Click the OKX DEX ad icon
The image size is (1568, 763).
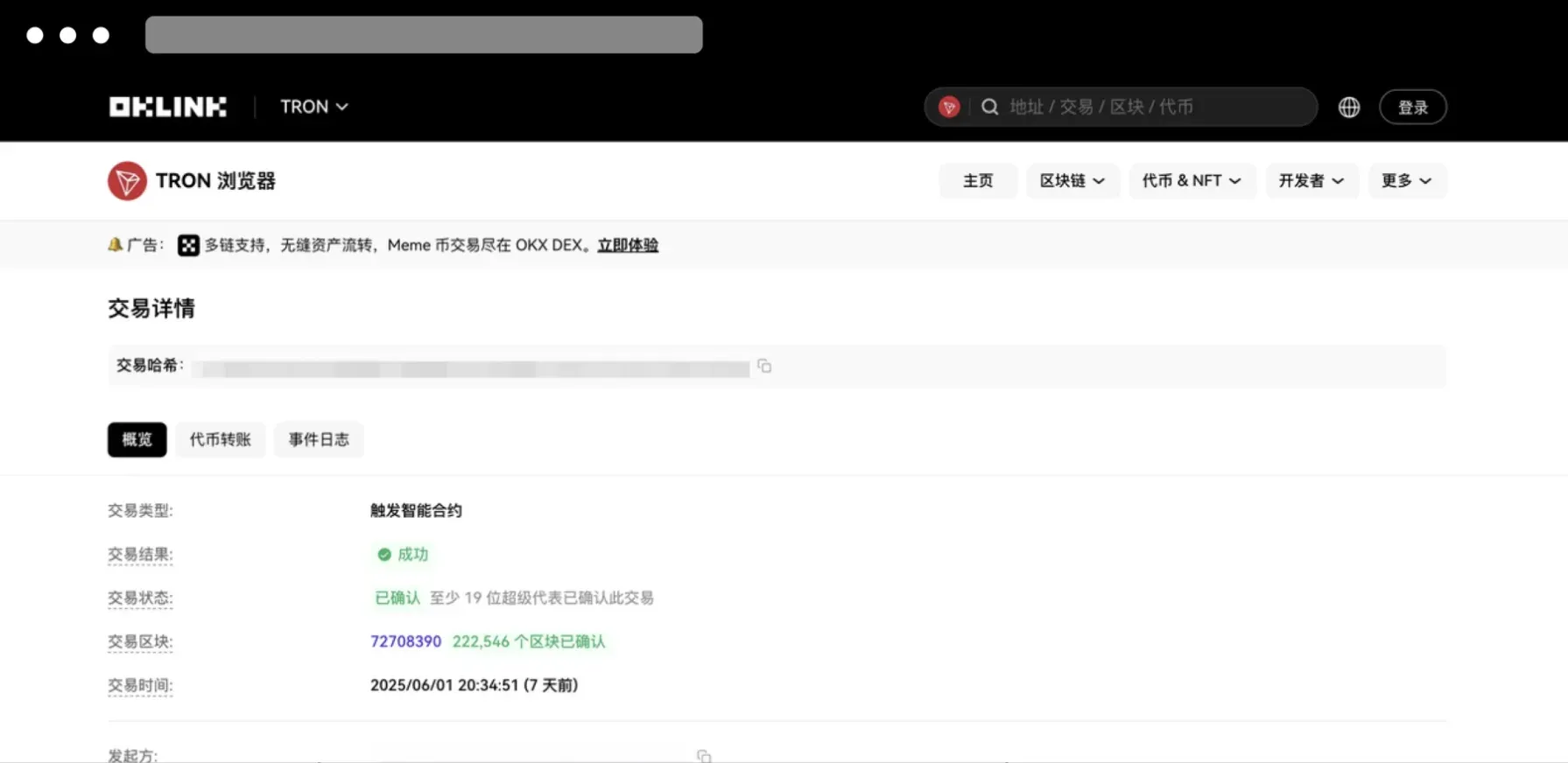(188, 246)
